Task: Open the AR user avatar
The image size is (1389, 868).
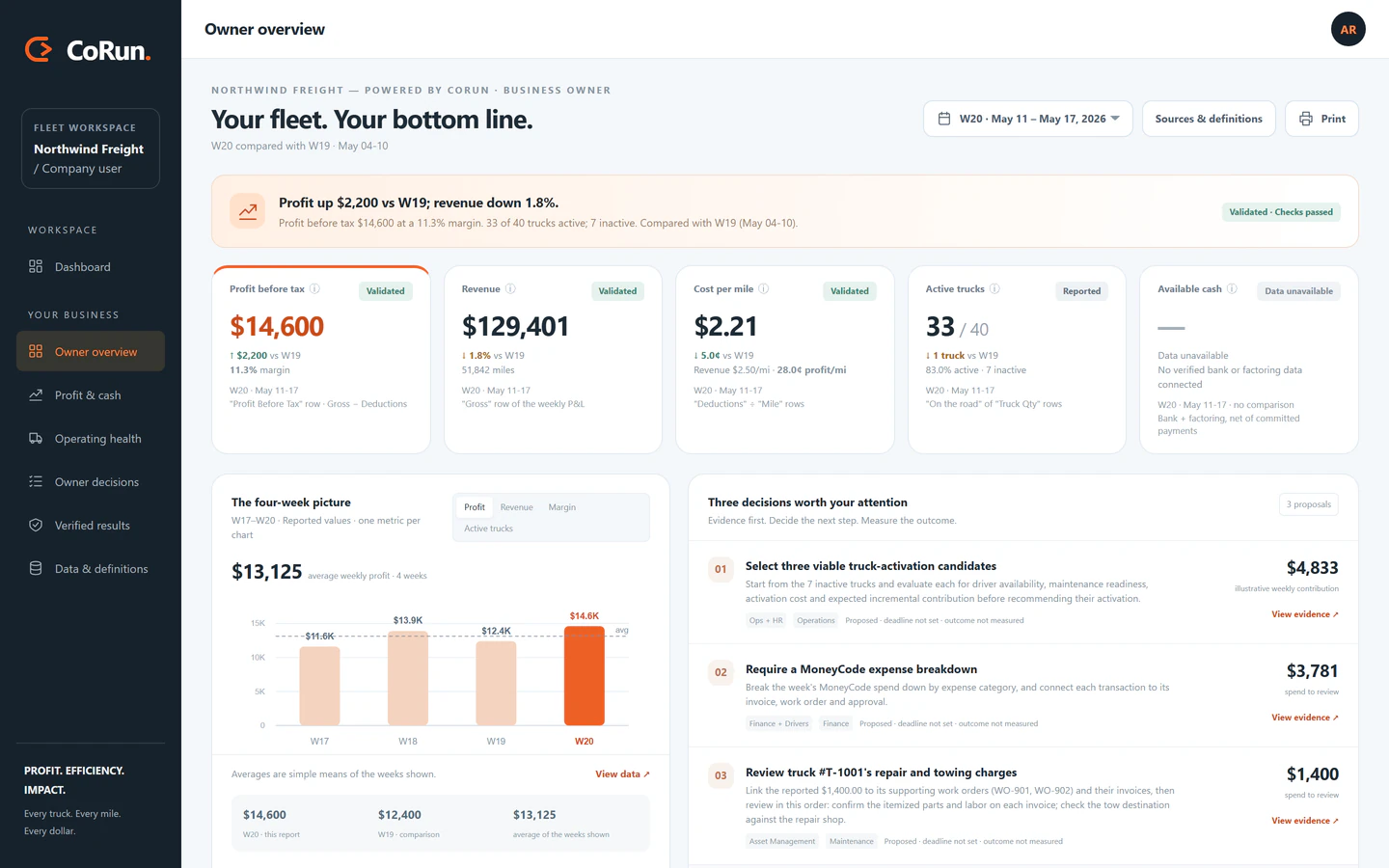Action: coord(1348,29)
